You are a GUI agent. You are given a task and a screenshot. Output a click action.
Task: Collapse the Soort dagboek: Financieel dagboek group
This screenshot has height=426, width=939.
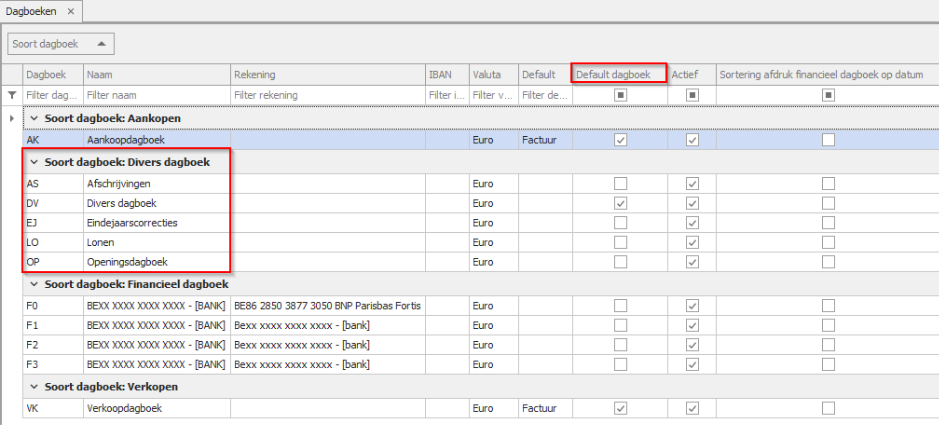pyautogui.click(x=34, y=284)
